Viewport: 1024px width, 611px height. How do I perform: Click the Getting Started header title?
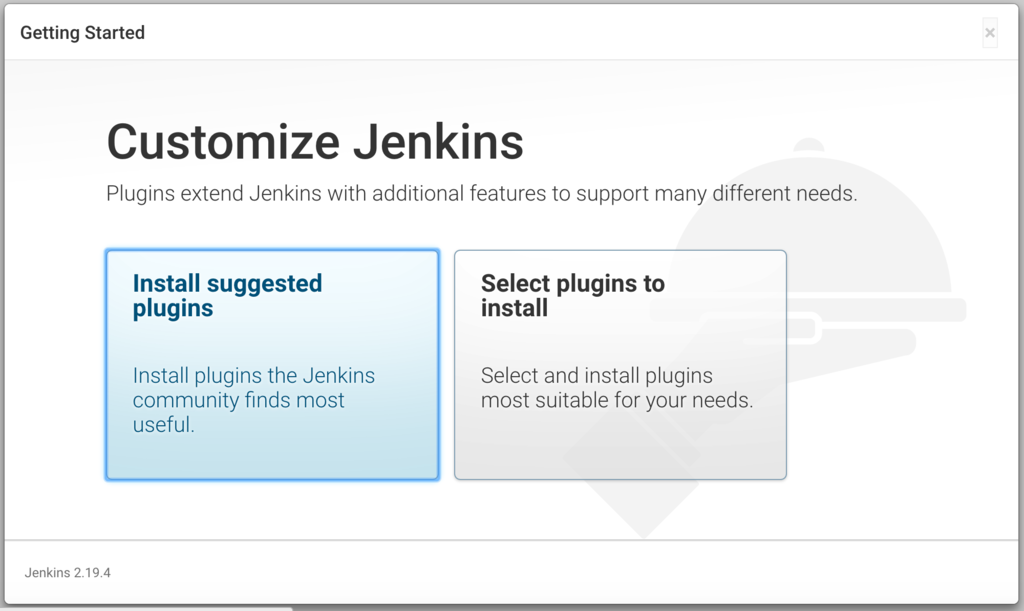(82, 33)
